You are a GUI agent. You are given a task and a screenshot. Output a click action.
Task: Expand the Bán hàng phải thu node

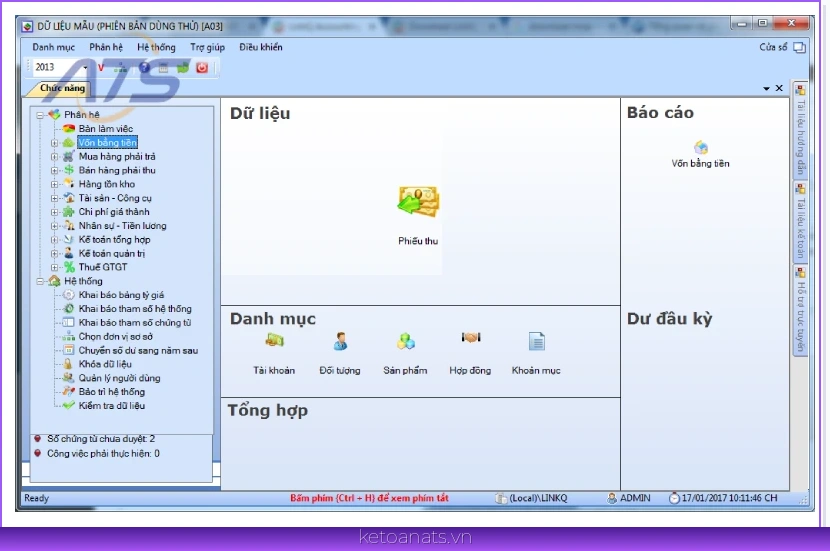[x=55, y=170]
